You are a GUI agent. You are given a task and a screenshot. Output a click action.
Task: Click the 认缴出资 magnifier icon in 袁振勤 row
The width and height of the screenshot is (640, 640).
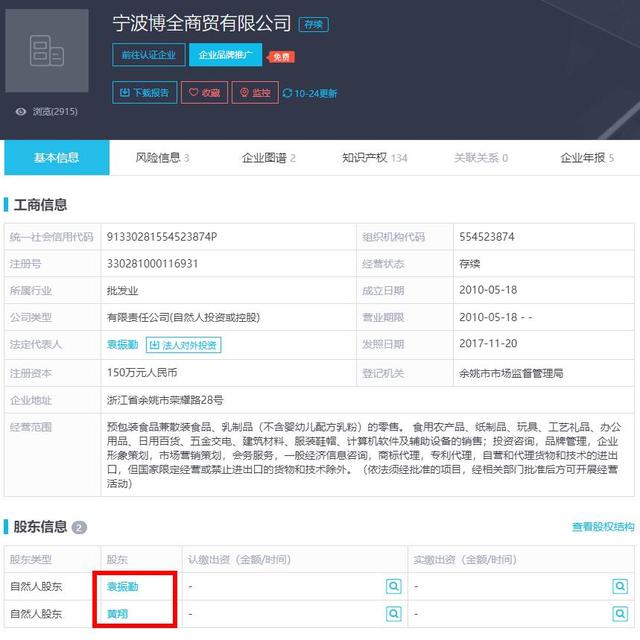[393, 586]
